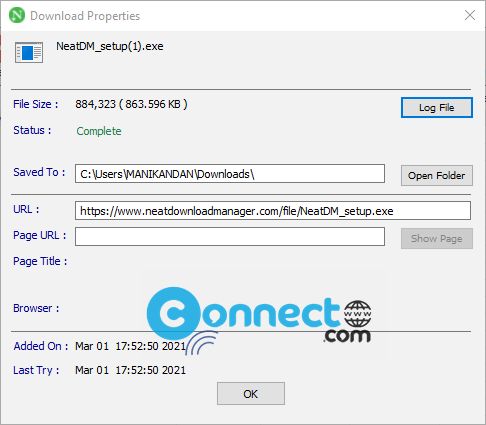Click the Open Folder button
486x425 pixels.
[437, 175]
